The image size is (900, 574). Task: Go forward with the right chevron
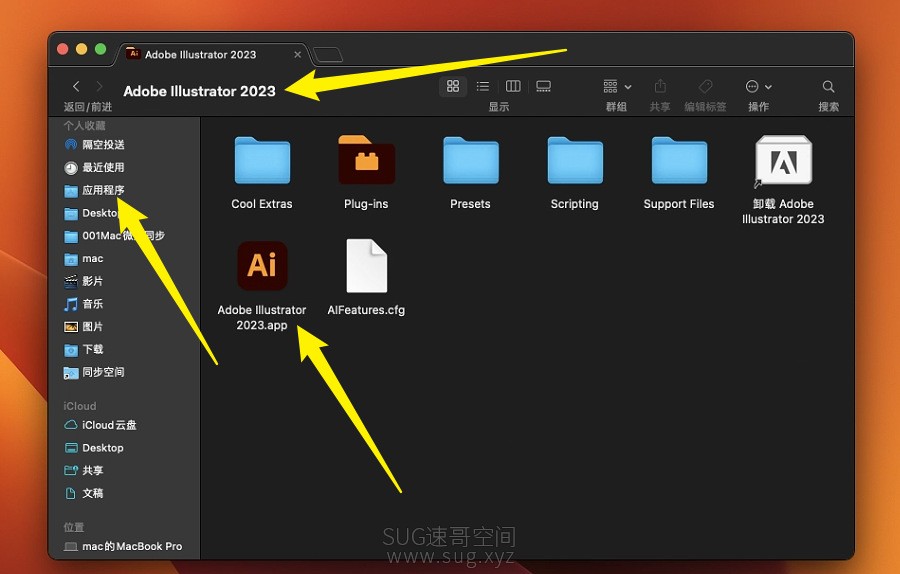coord(99,86)
